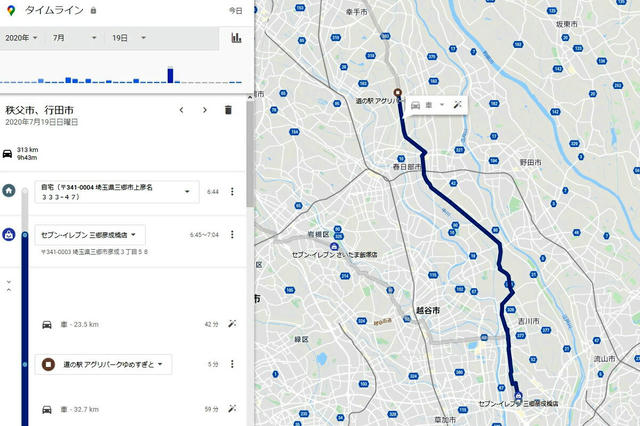
Task: Click the bar chart statistics icon
Action: coord(236,38)
